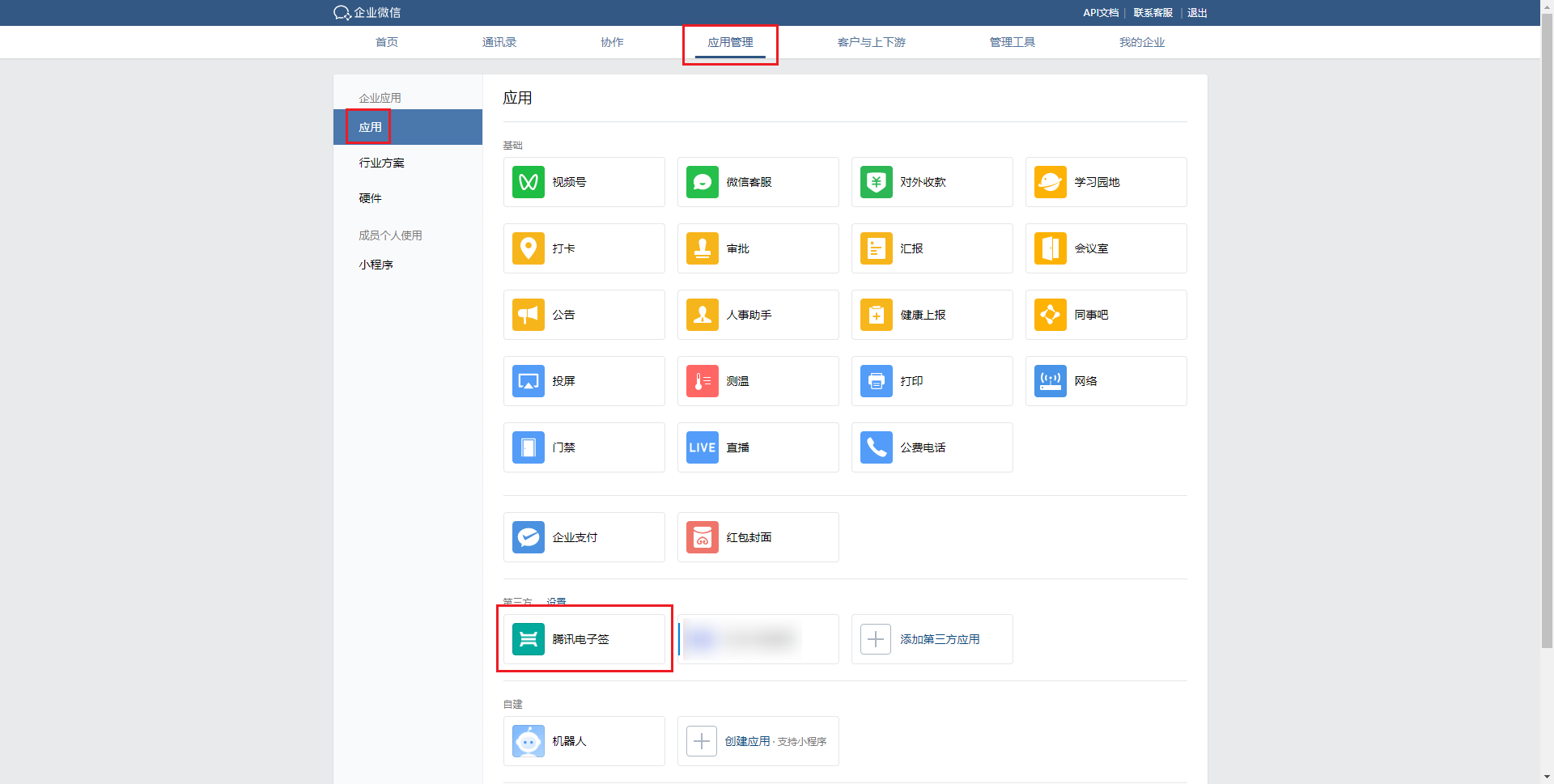The width and height of the screenshot is (1554, 784).
Task: Open the 微信客服 app icon
Action: pos(703,182)
